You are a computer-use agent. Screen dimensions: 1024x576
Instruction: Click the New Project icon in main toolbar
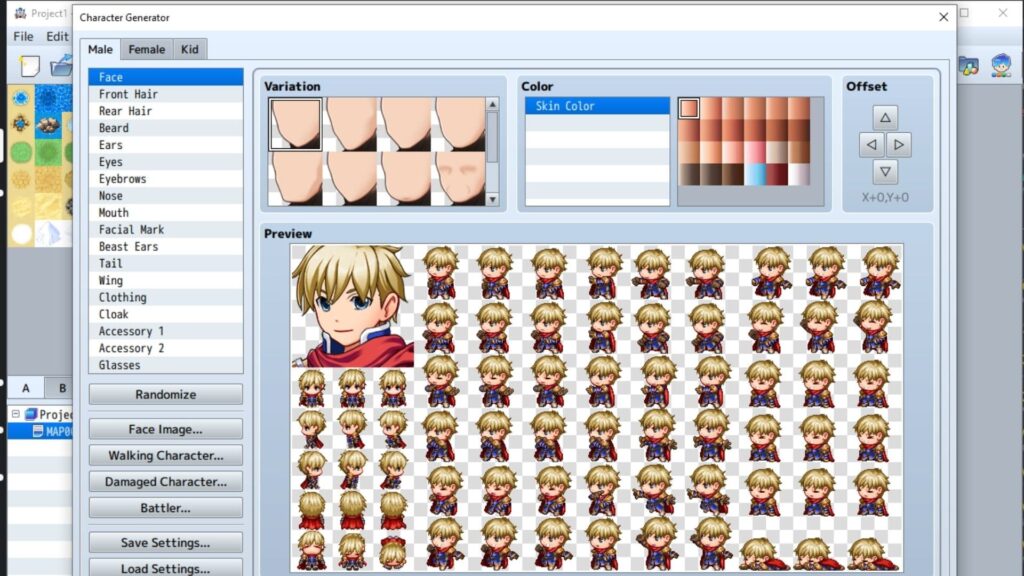point(29,66)
